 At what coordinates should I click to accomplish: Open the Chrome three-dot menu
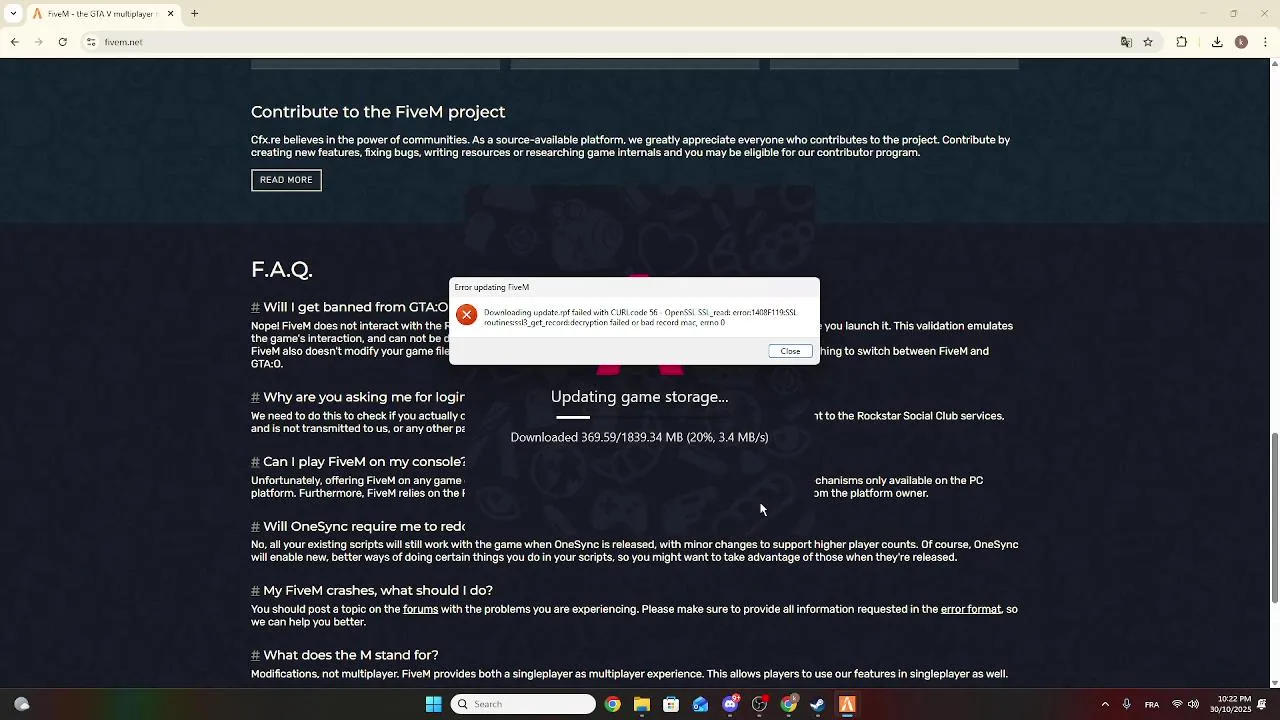point(1265,42)
